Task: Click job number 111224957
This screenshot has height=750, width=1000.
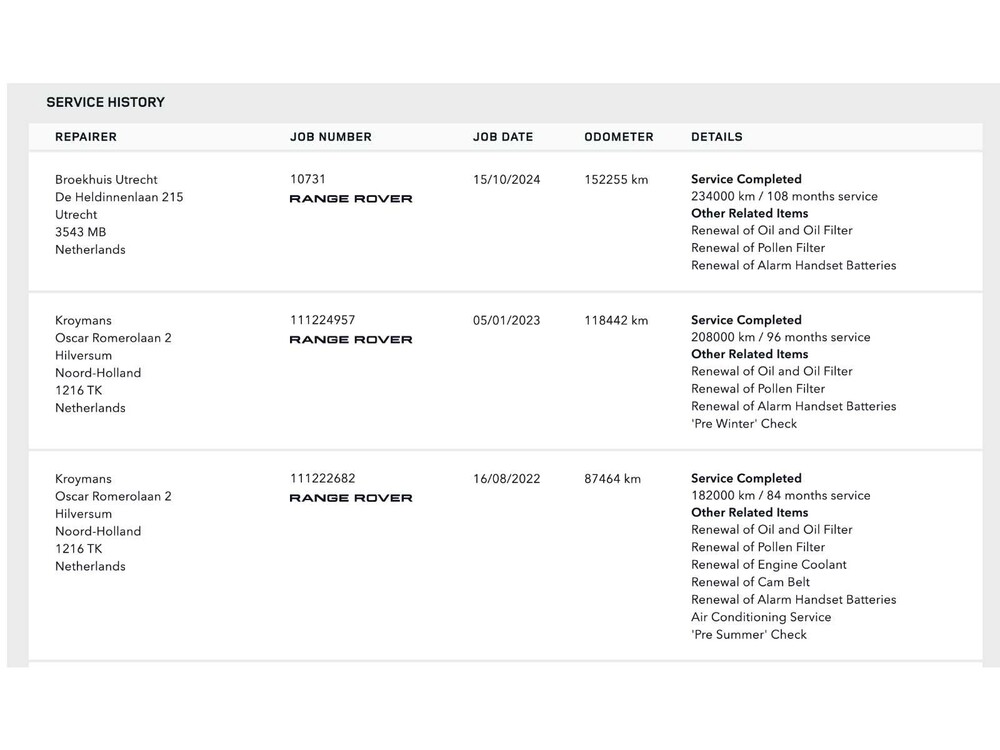Action: (323, 320)
